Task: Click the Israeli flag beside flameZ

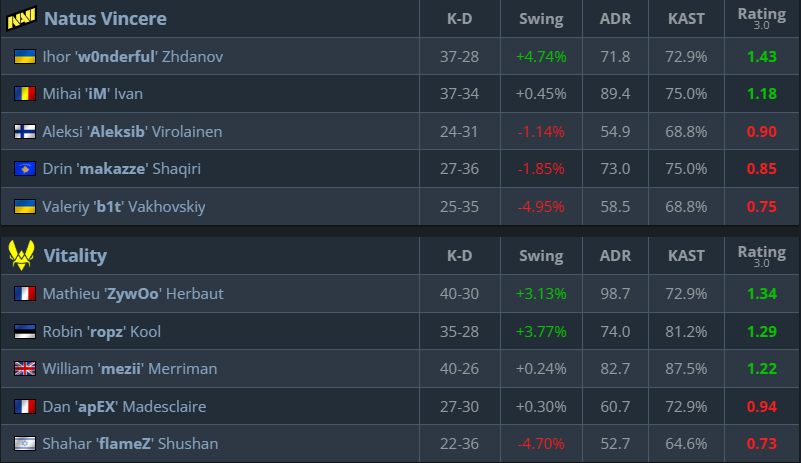Action: pos(25,443)
